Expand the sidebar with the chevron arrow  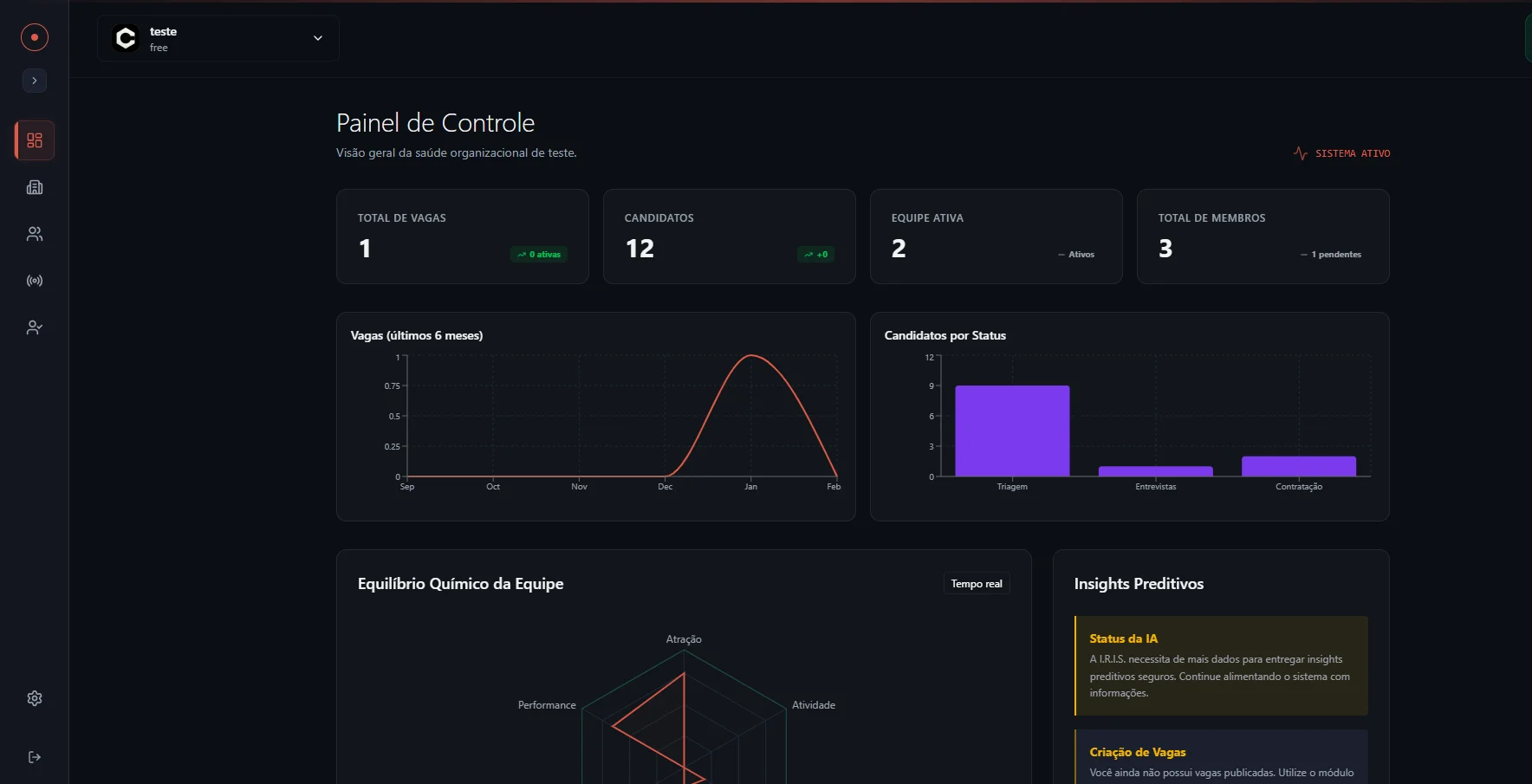pyautogui.click(x=34, y=81)
